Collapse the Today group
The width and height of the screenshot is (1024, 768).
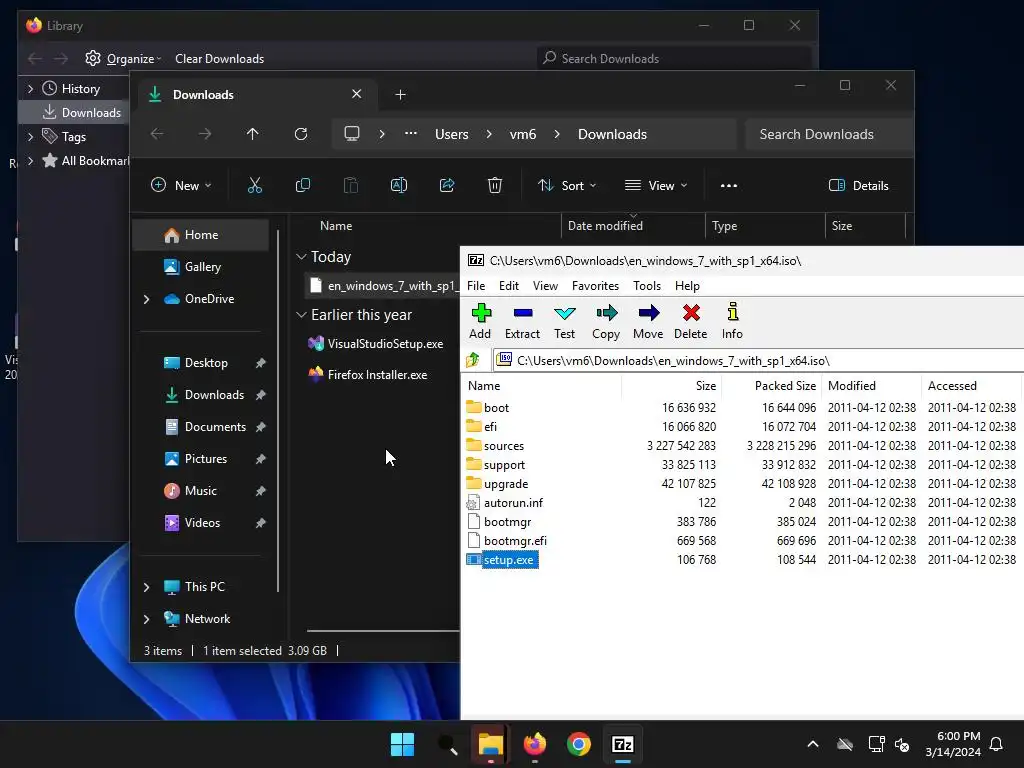pyautogui.click(x=301, y=257)
